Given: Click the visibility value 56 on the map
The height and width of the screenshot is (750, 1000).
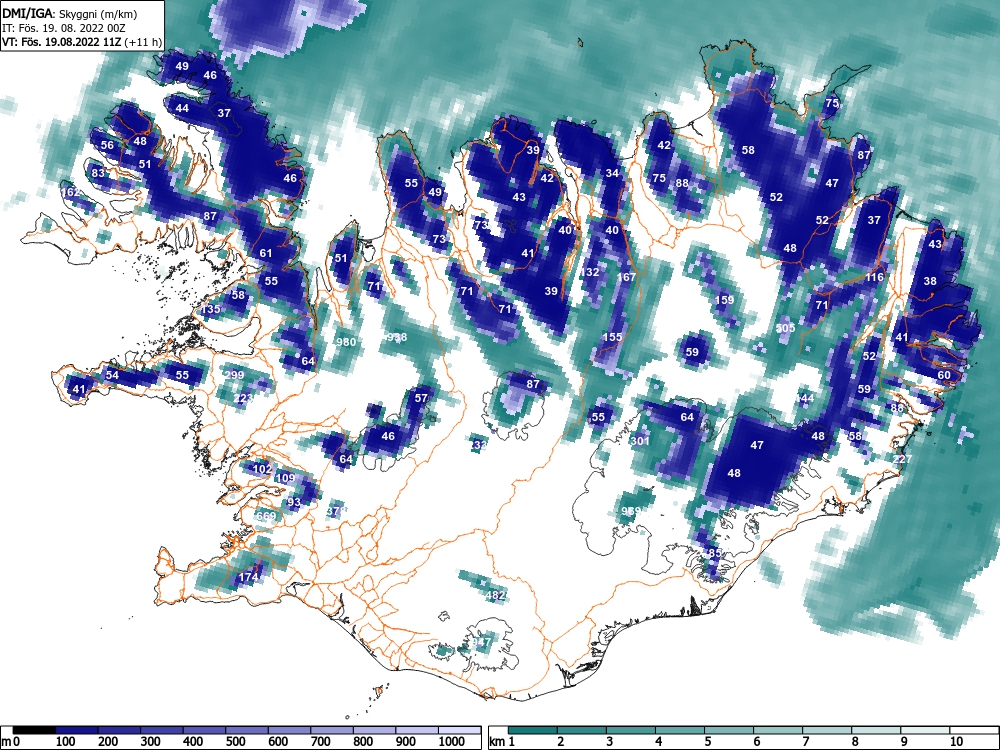Looking at the screenshot, I should pyautogui.click(x=107, y=145).
